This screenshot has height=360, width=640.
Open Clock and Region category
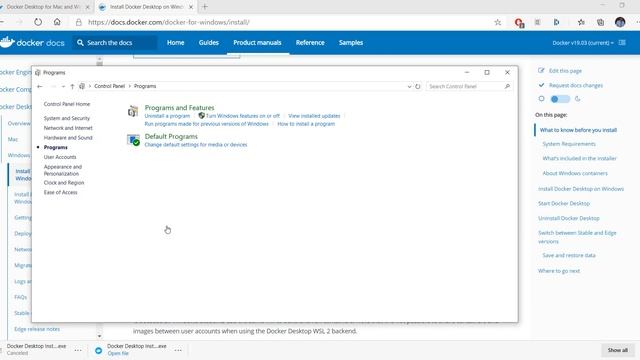click(x=64, y=182)
